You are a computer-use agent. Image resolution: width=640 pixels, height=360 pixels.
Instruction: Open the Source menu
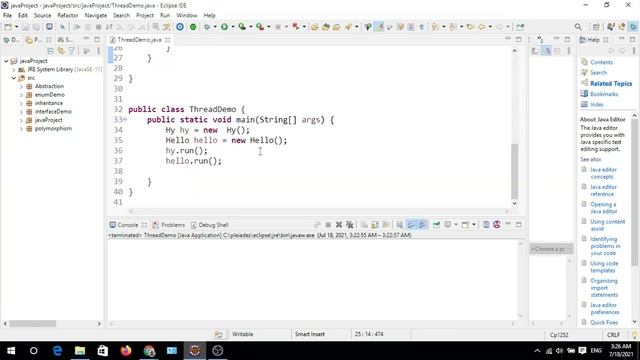[42, 16]
